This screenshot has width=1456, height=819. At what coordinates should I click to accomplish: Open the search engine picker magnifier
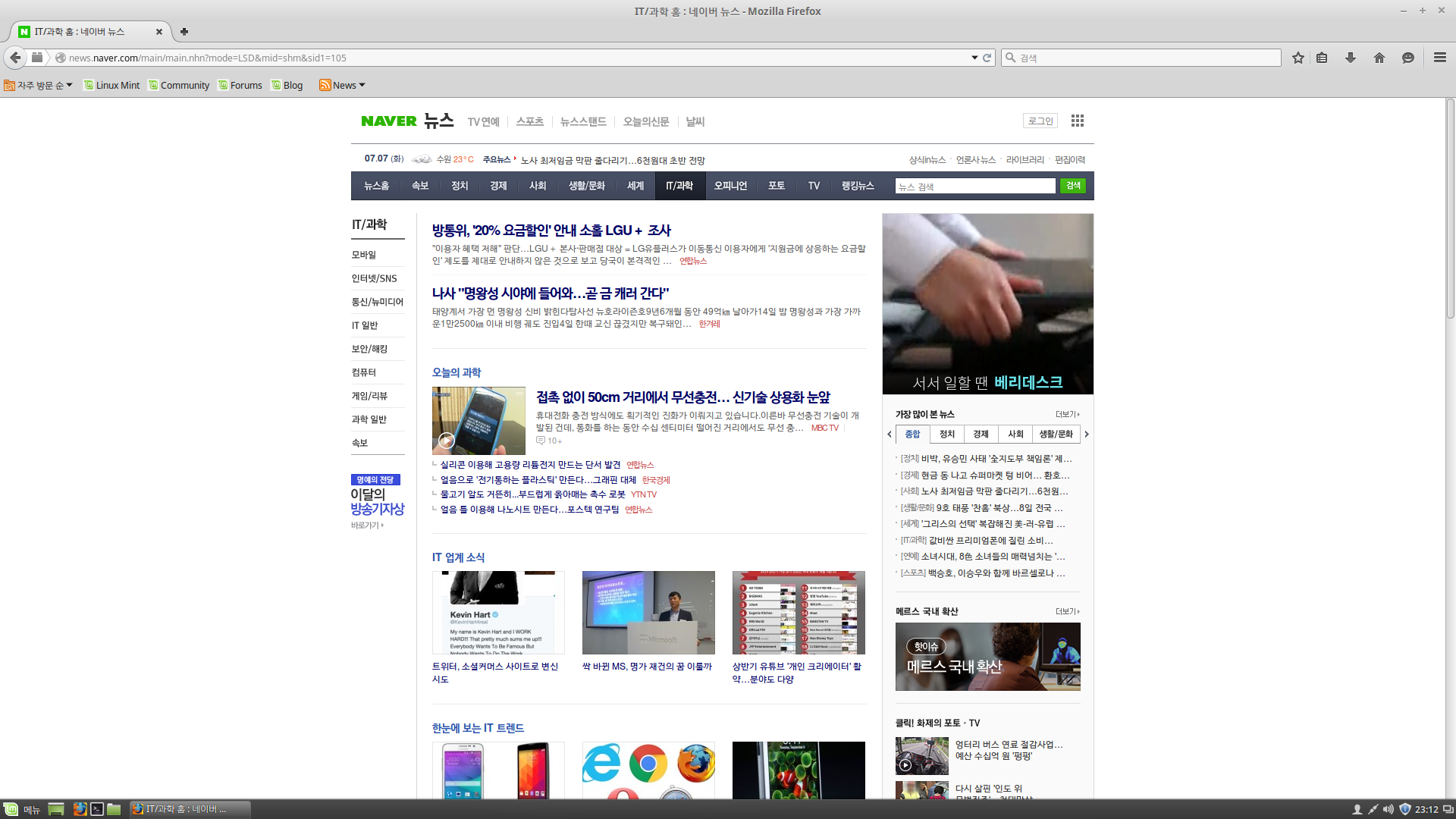[1011, 58]
